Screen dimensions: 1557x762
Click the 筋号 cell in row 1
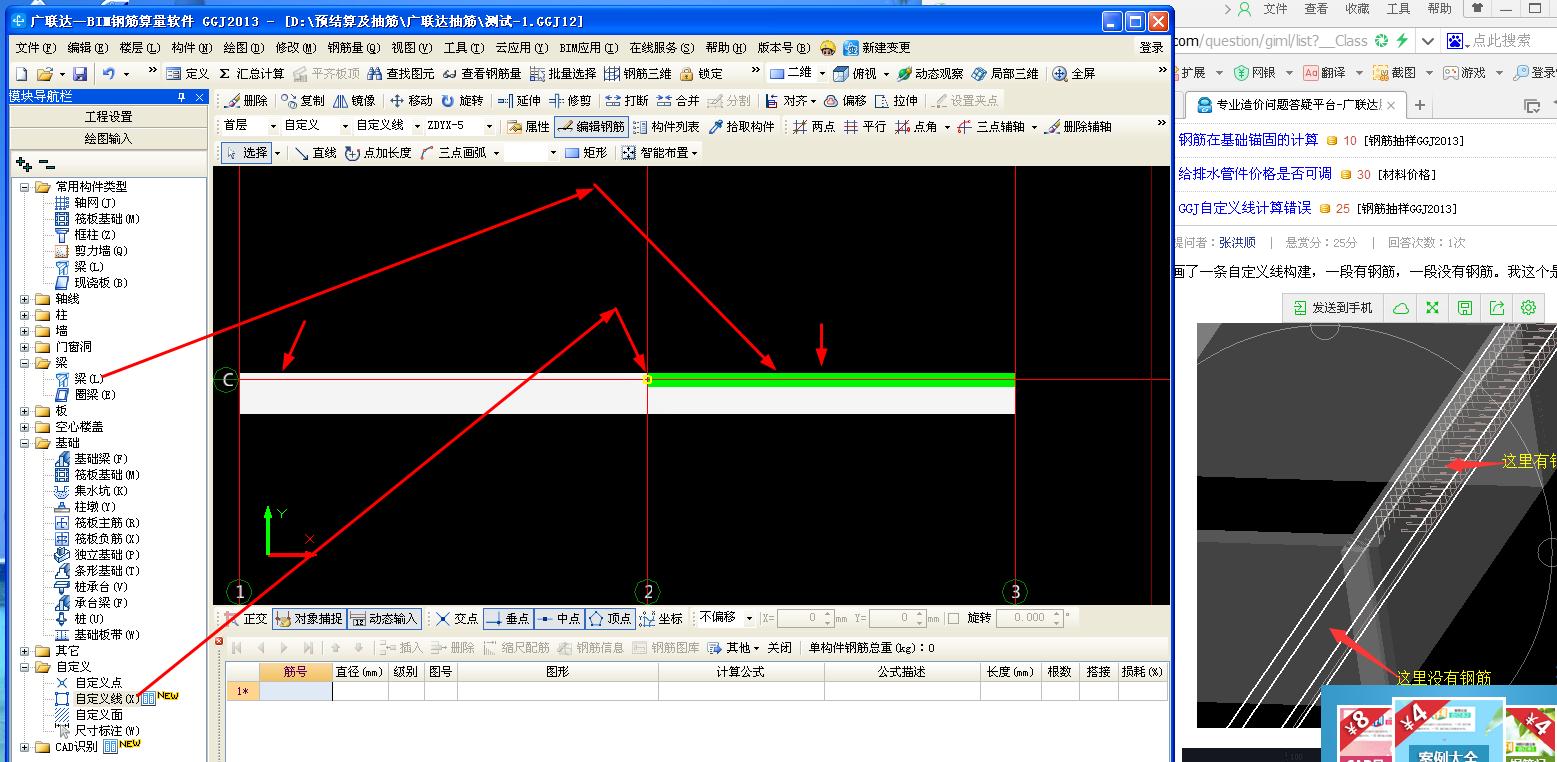click(295, 691)
